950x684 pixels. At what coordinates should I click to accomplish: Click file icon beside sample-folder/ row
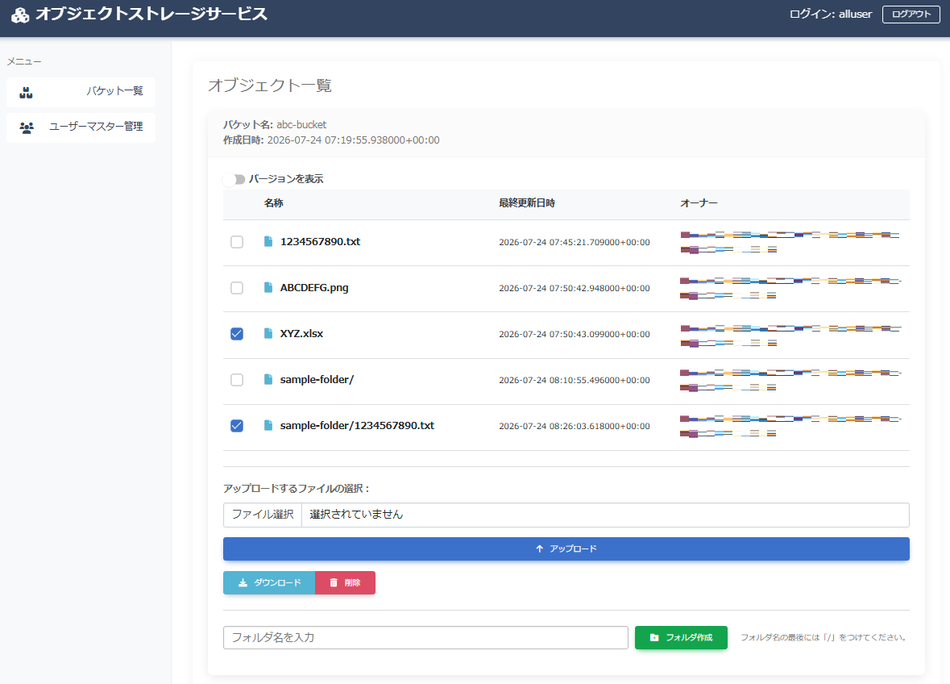(x=268, y=380)
